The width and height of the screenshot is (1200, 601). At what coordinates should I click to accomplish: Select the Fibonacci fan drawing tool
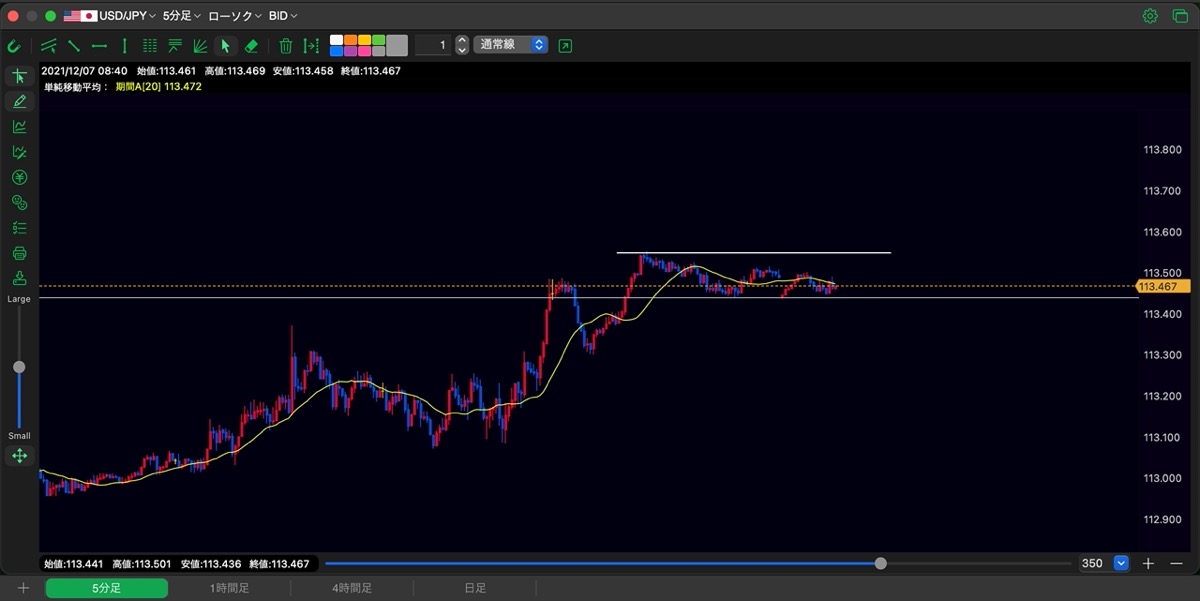[x=200, y=45]
